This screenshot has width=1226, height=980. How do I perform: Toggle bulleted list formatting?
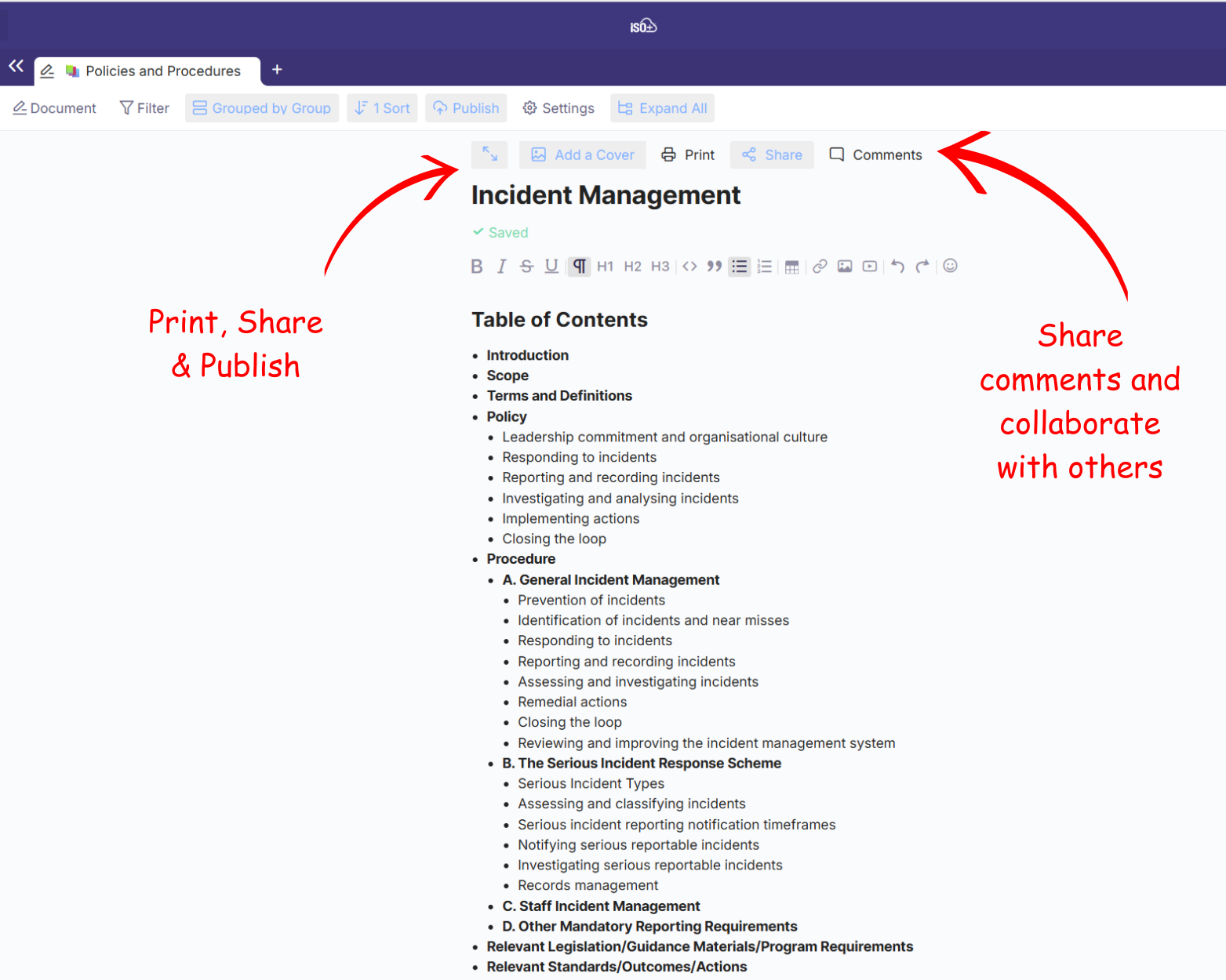coord(739,267)
